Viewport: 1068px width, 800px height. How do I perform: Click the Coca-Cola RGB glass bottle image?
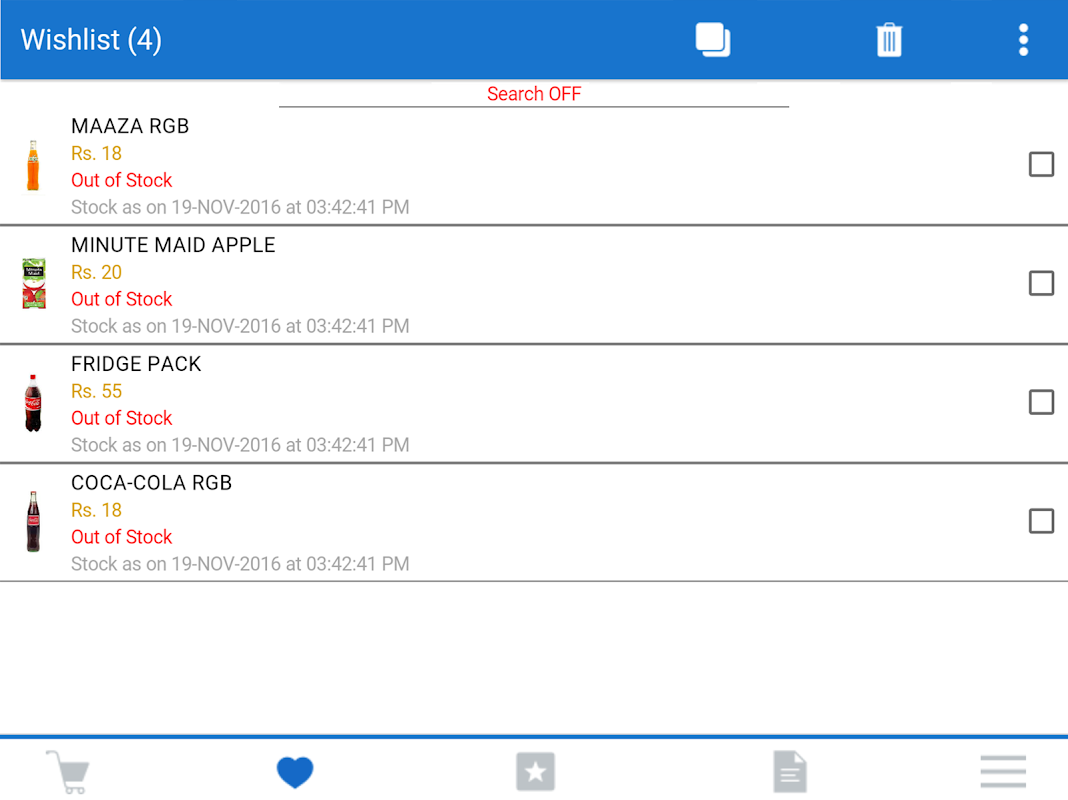pos(33,522)
